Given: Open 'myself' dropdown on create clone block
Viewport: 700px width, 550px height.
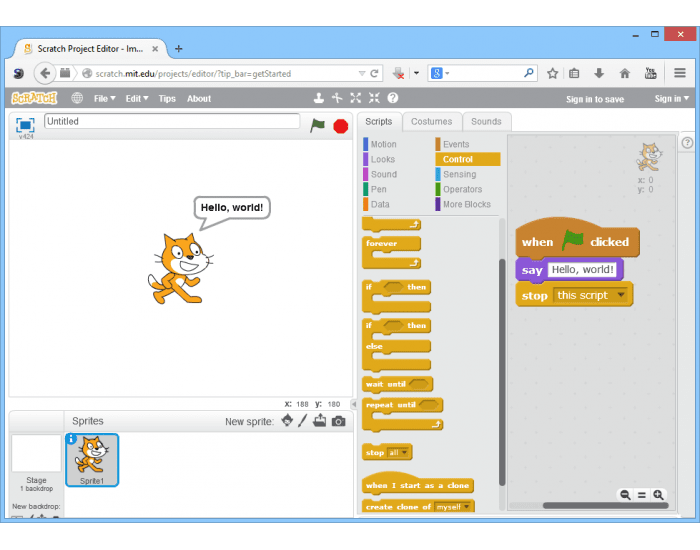Looking at the screenshot, I should (467, 507).
